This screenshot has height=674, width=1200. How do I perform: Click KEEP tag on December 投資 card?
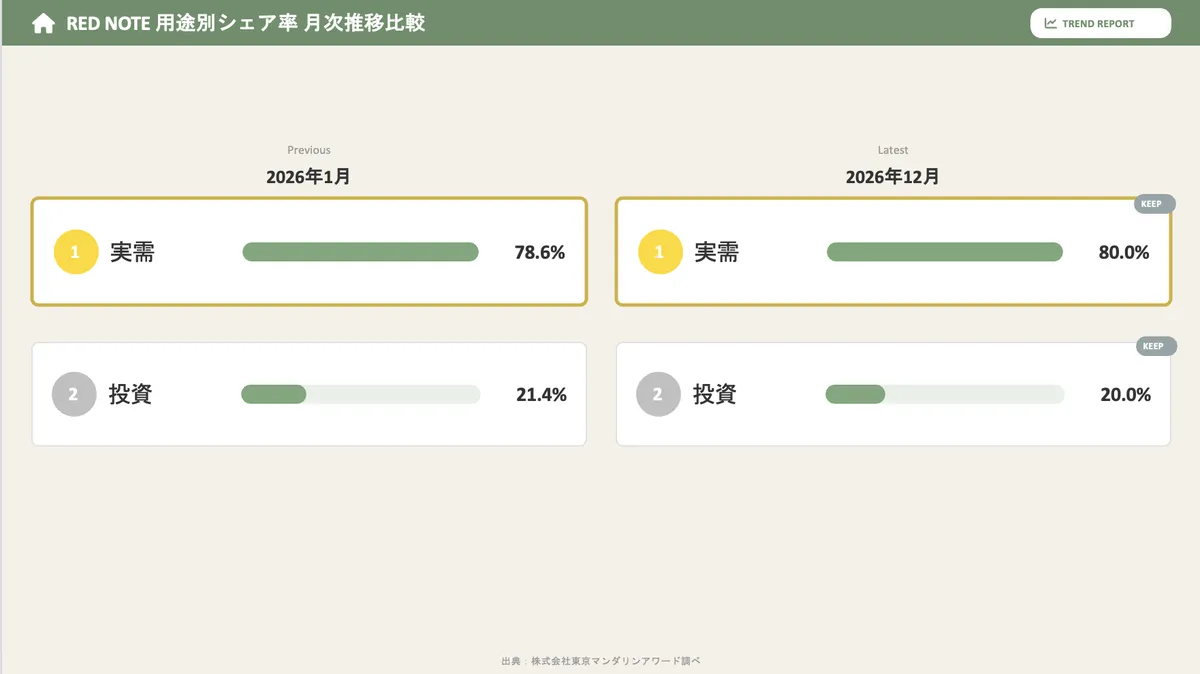point(1156,347)
